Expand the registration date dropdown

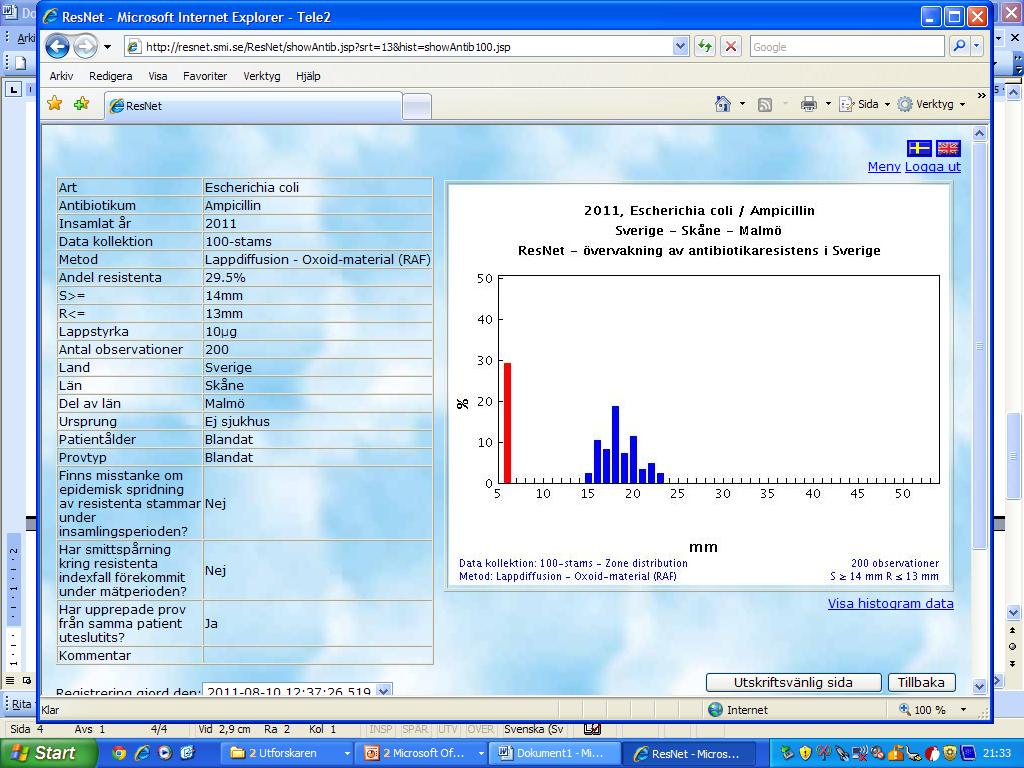(x=384, y=690)
